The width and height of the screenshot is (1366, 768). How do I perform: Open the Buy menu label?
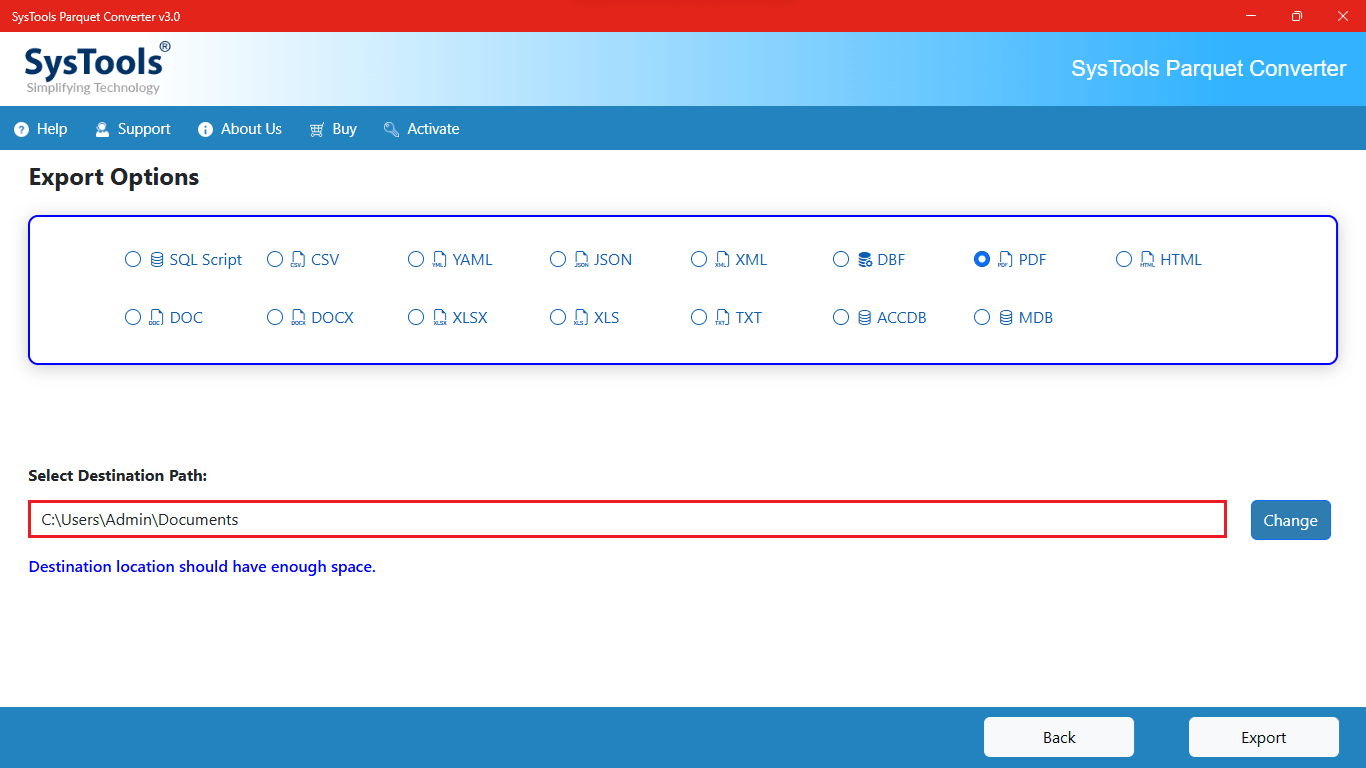tap(345, 129)
